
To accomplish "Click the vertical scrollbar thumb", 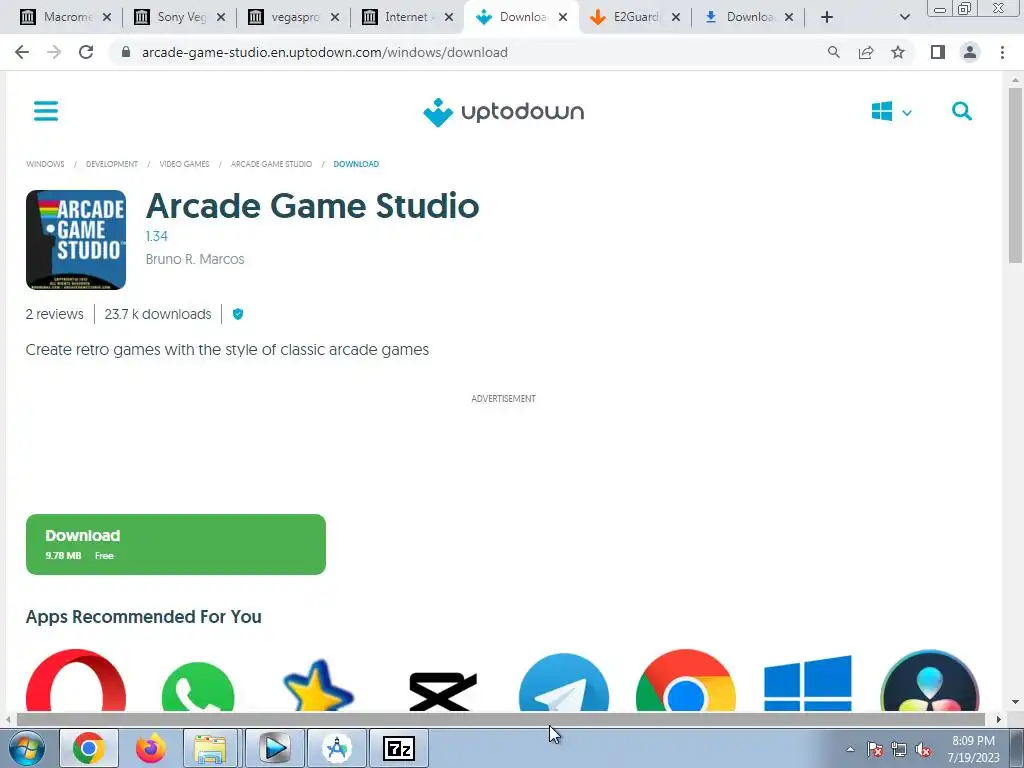I will tap(1015, 175).
